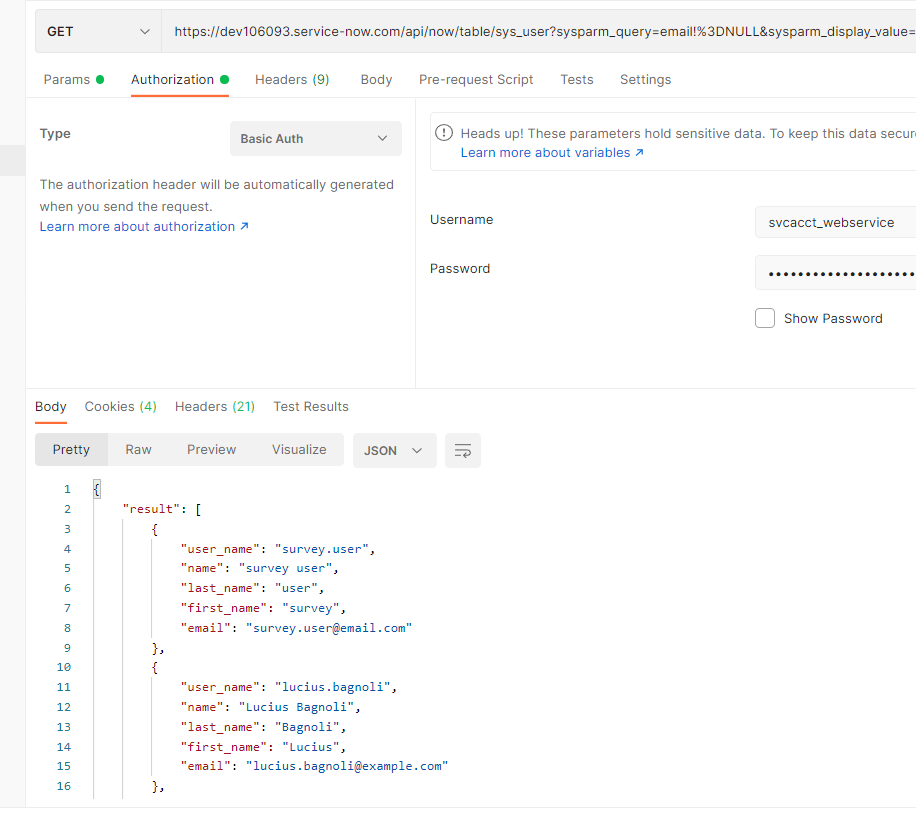
Task: Open the request Body tab
Action: (x=376, y=79)
